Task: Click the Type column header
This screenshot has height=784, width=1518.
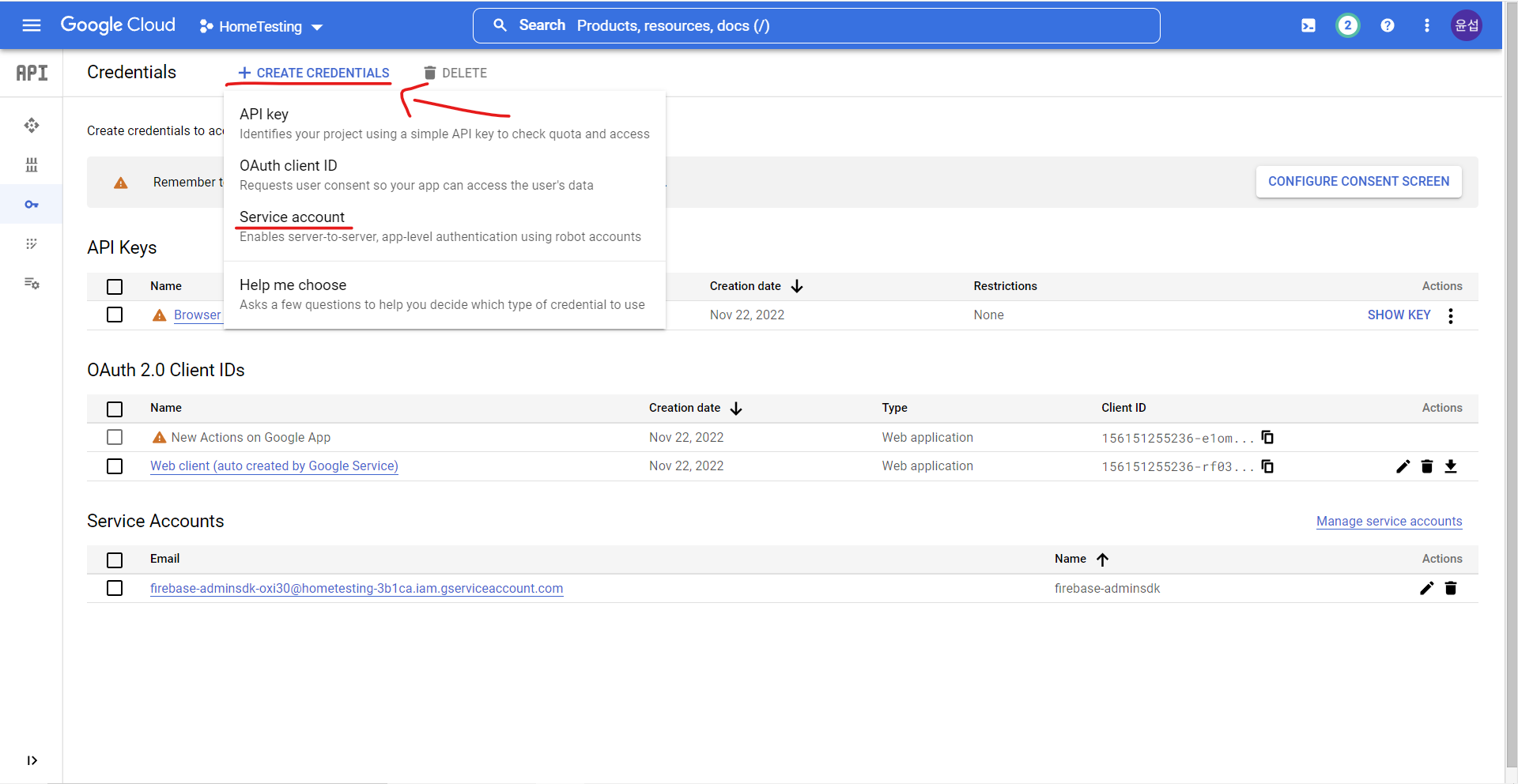Action: point(895,408)
